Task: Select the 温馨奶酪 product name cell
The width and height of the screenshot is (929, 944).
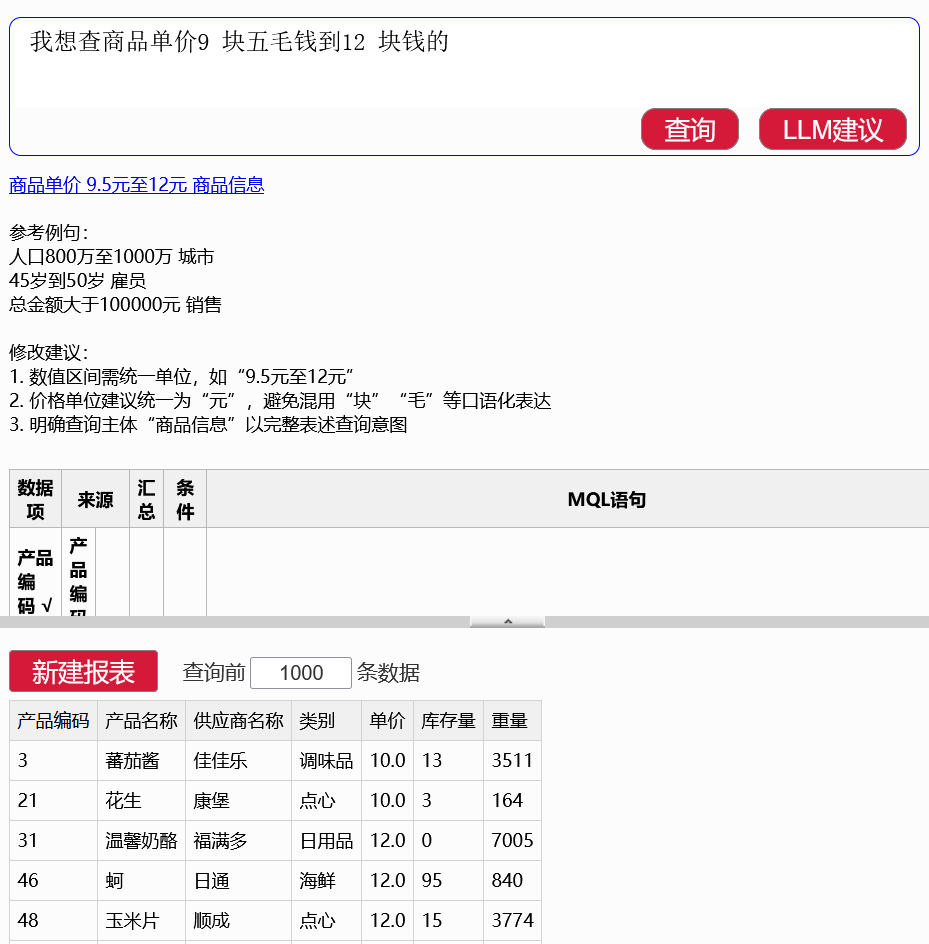Action: click(x=140, y=841)
